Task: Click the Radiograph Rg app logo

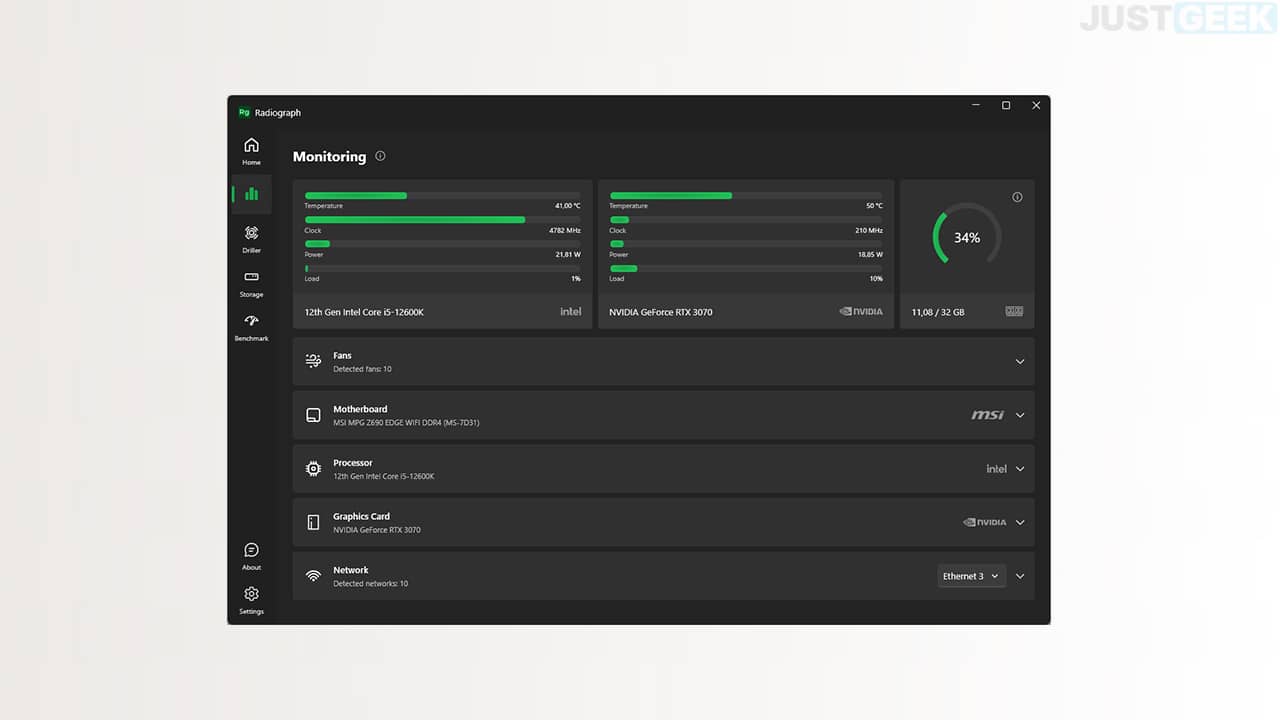Action: click(x=244, y=112)
